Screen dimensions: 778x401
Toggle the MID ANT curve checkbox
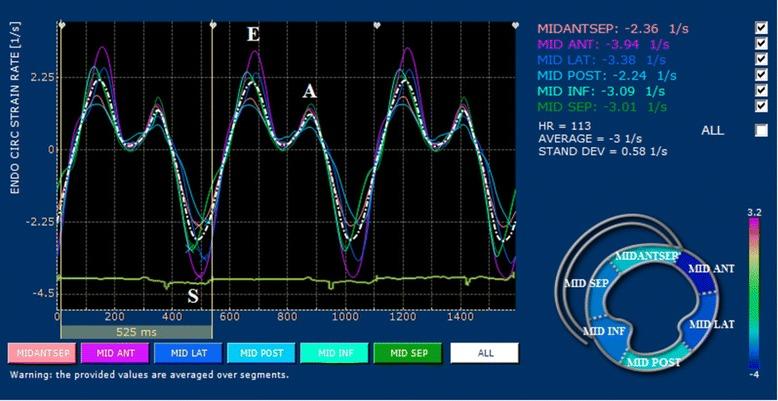[763, 43]
